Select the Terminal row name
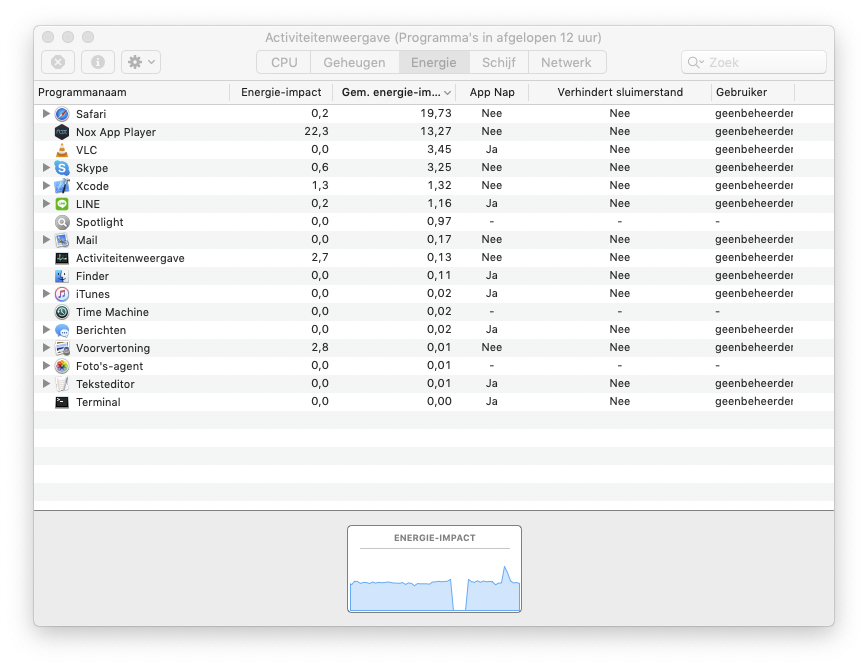868x668 pixels. coord(98,402)
